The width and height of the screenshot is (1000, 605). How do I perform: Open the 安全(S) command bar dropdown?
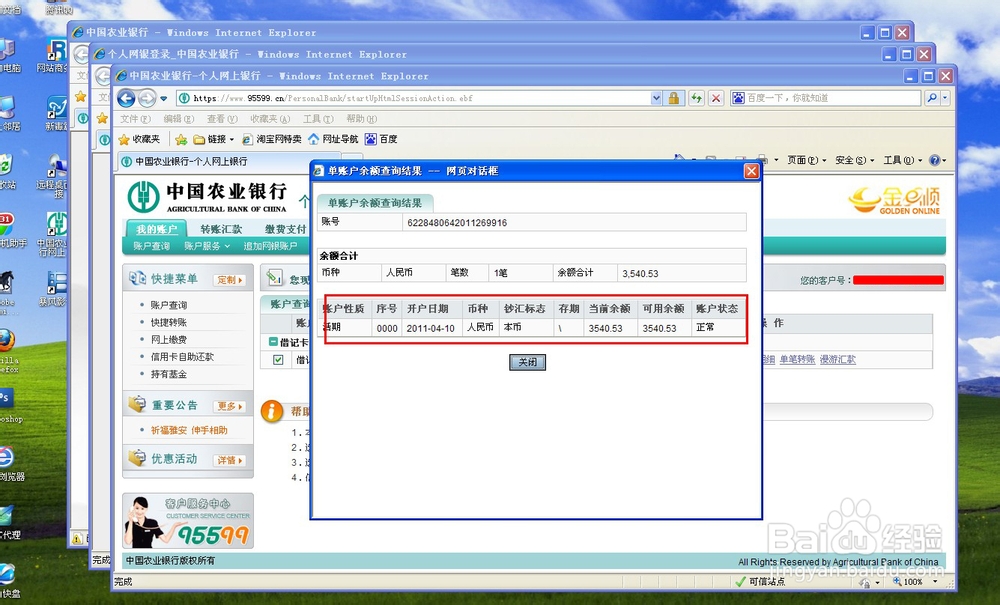[x=855, y=160]
